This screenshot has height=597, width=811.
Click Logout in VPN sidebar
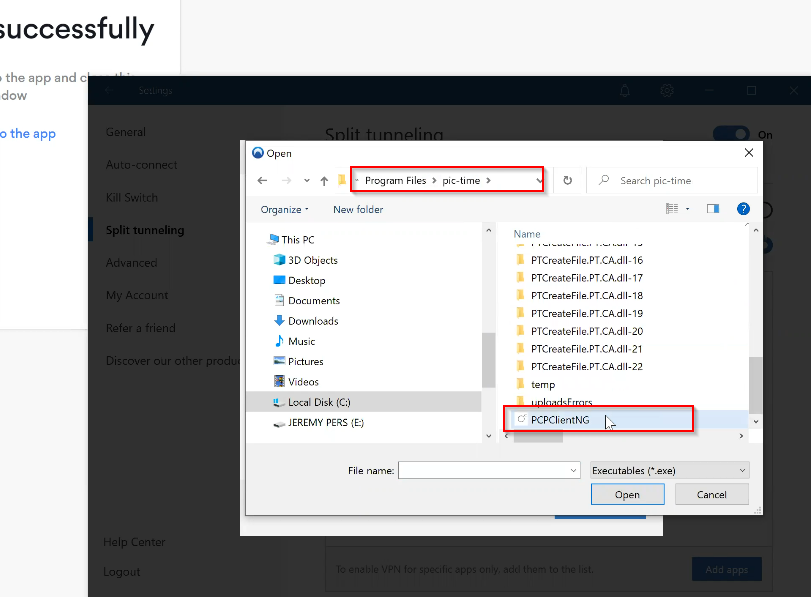pyautogui.click(x=122, y=572)
